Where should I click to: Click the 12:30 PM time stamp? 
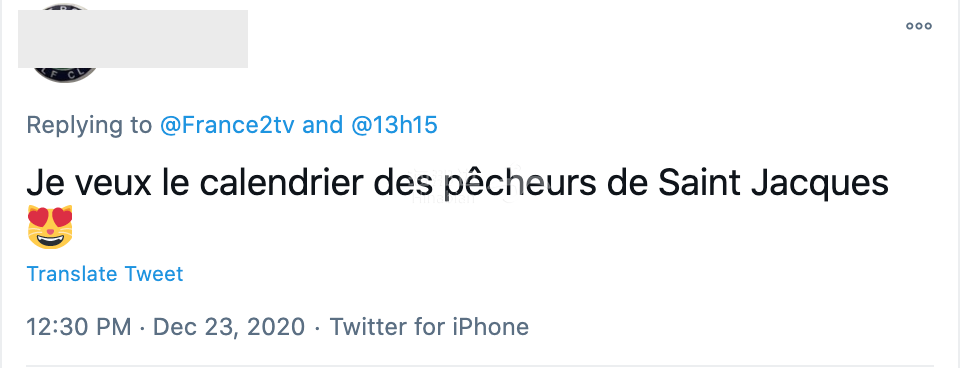point(79,326)
